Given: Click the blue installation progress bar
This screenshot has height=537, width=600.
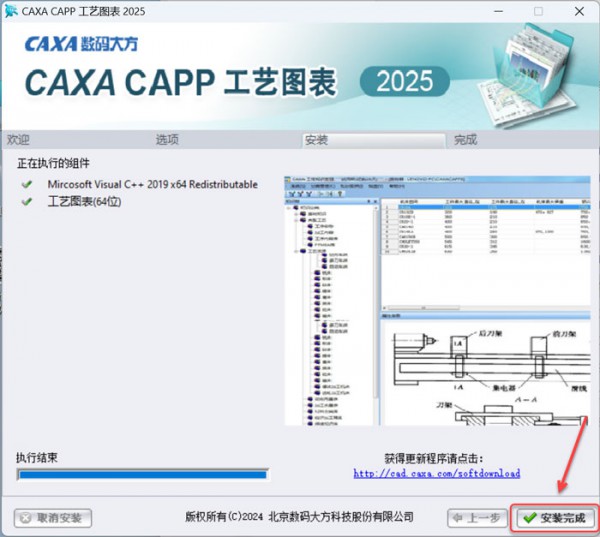Looking at the screenshot, I should tap(143, 475).
